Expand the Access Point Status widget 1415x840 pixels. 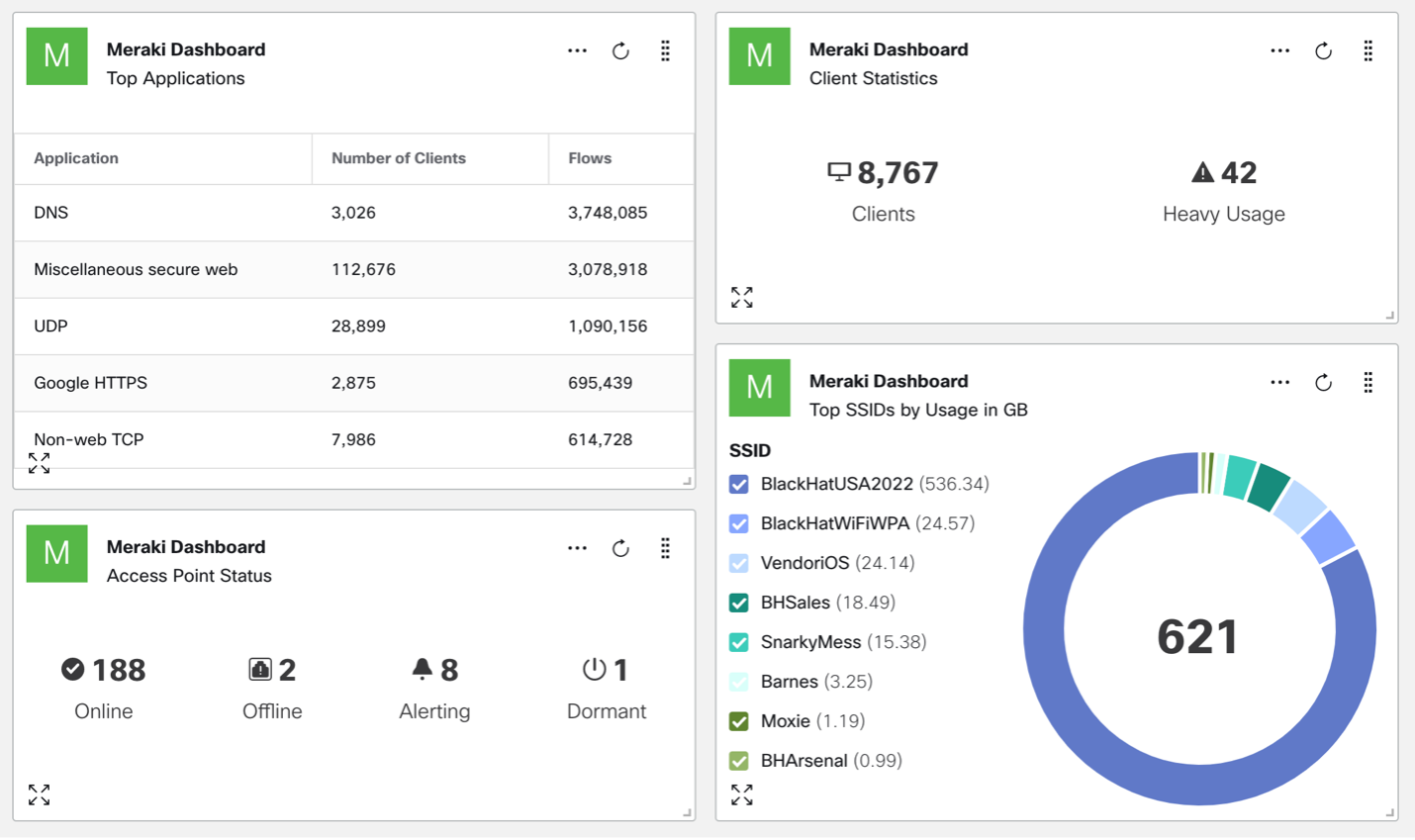coord(39,794)
